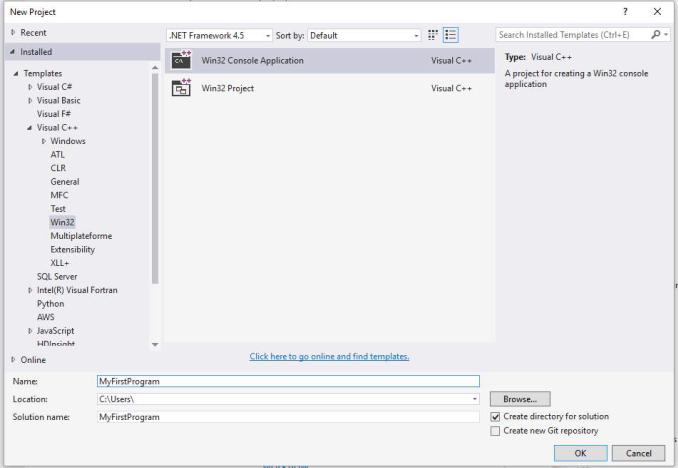This screenshot has width=678, height=468.
Task: Select the AWS category
Action: coord(46,317)
